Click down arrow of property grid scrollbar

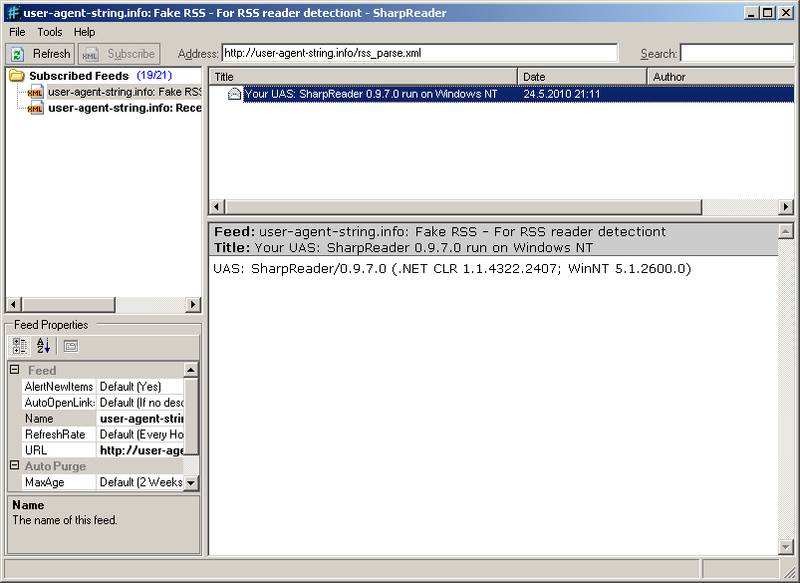click(191, 483)
